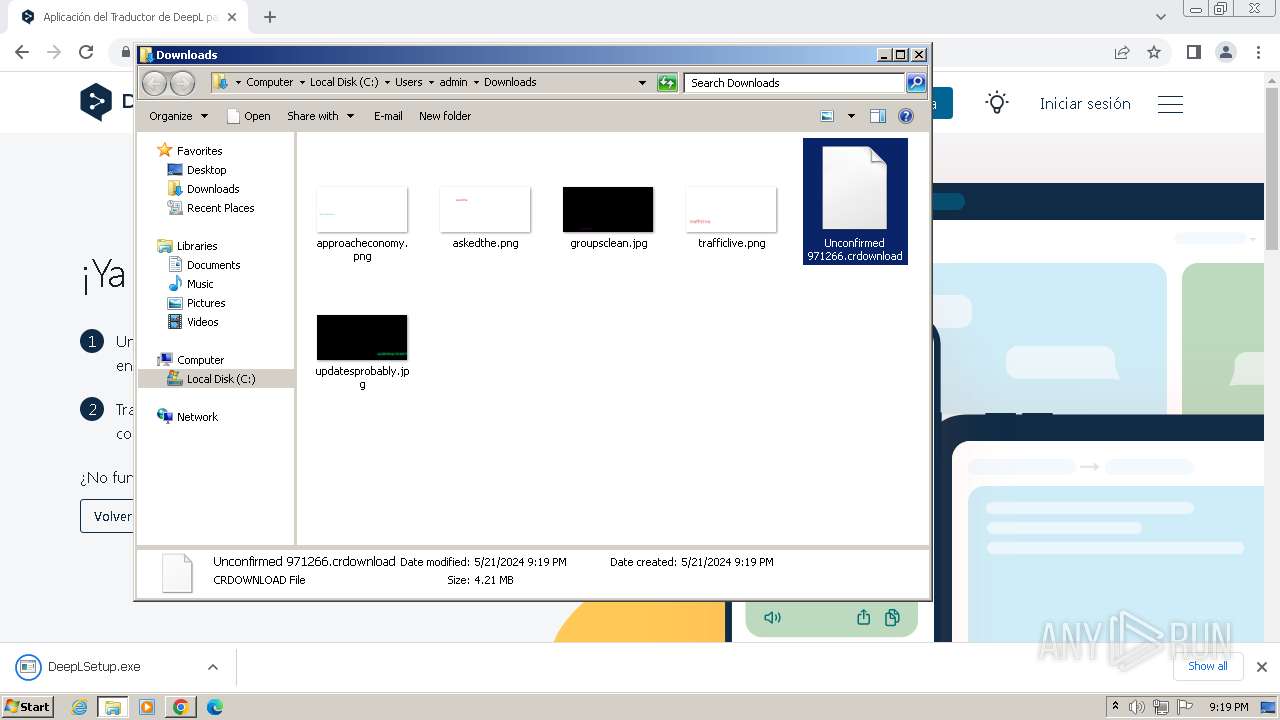The width and height of the screenshot is (1280, 720).
Task: Click the Explorer Forward navigation button
Action: tap(182, 83)
